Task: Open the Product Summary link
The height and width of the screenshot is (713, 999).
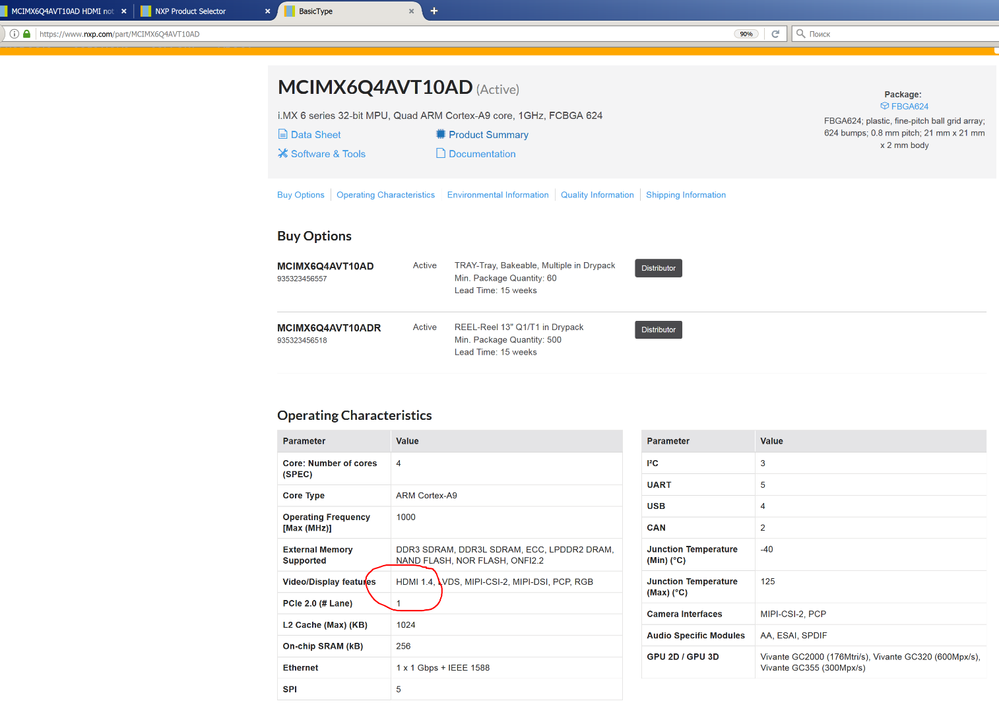Action: [488, 134]
